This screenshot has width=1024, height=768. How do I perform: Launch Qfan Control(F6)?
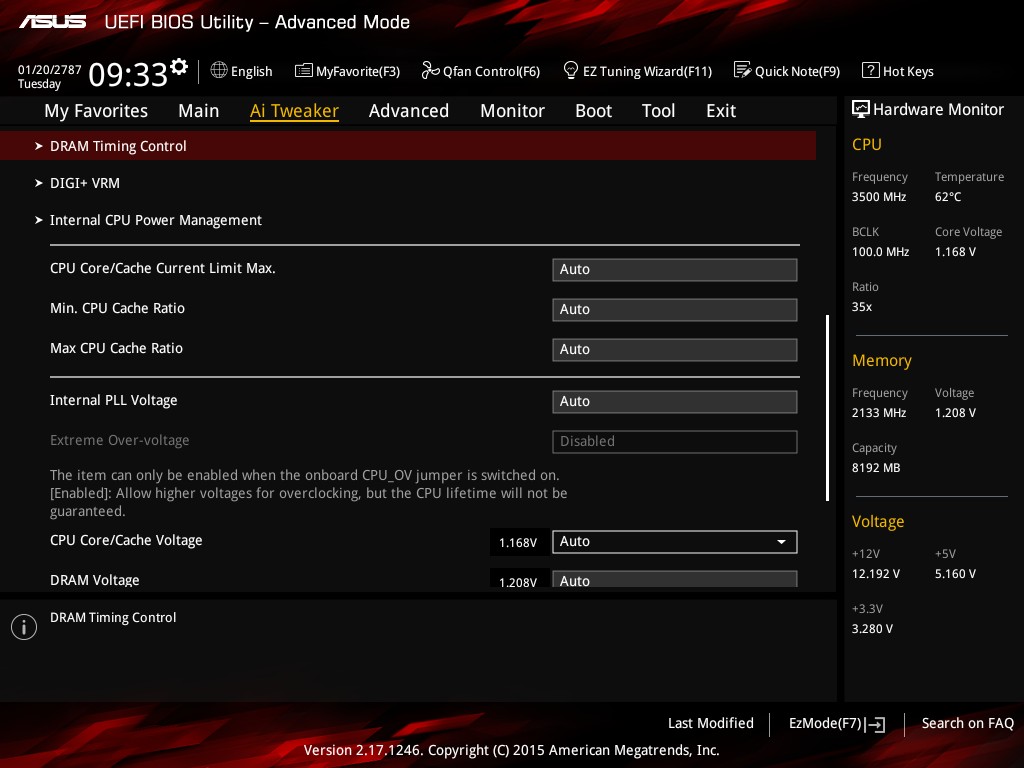coord(481,71)
